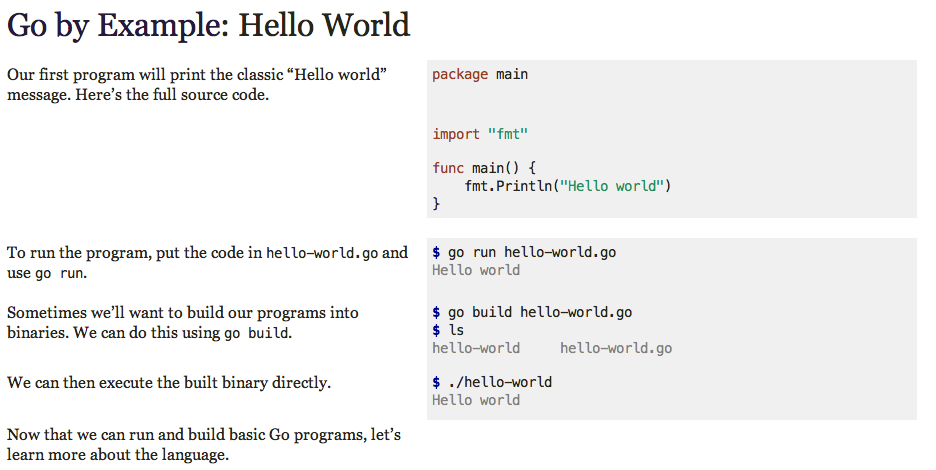This screenshot has height=470, width=936.
Task: Click the paragraph starting "Now that we can run"
Action: click(x=204, y=445)
